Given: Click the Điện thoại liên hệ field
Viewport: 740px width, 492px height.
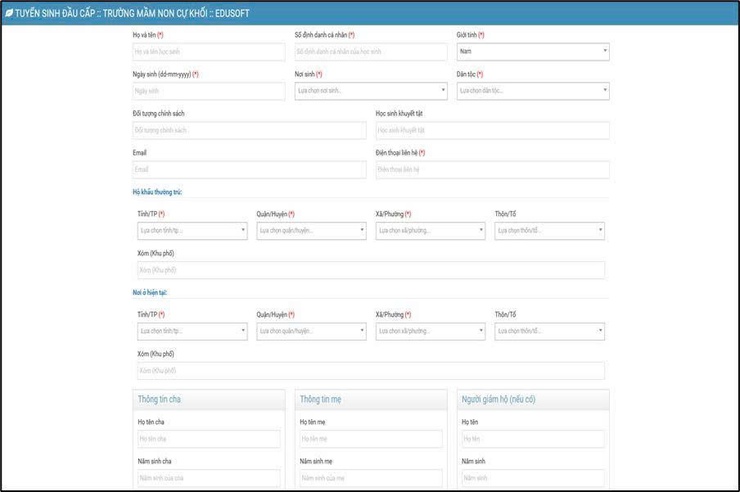Looking at the screenshot, I should pyautogui.click(x=492, y=169).
